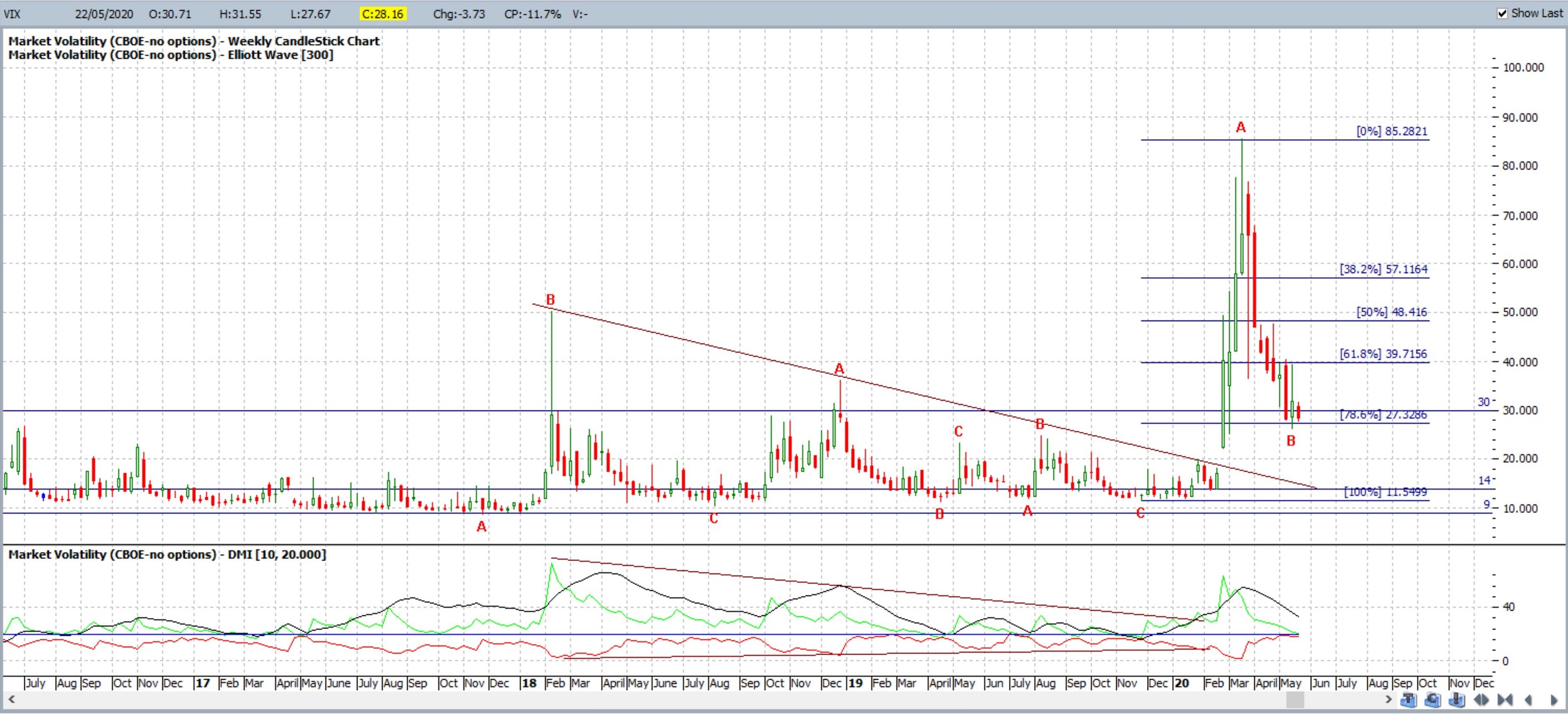Click the [78.6%] 27.3286 Fibonacci label
The width and height of the screenshot is (1568, 714).
click(x=1384, y=414)
